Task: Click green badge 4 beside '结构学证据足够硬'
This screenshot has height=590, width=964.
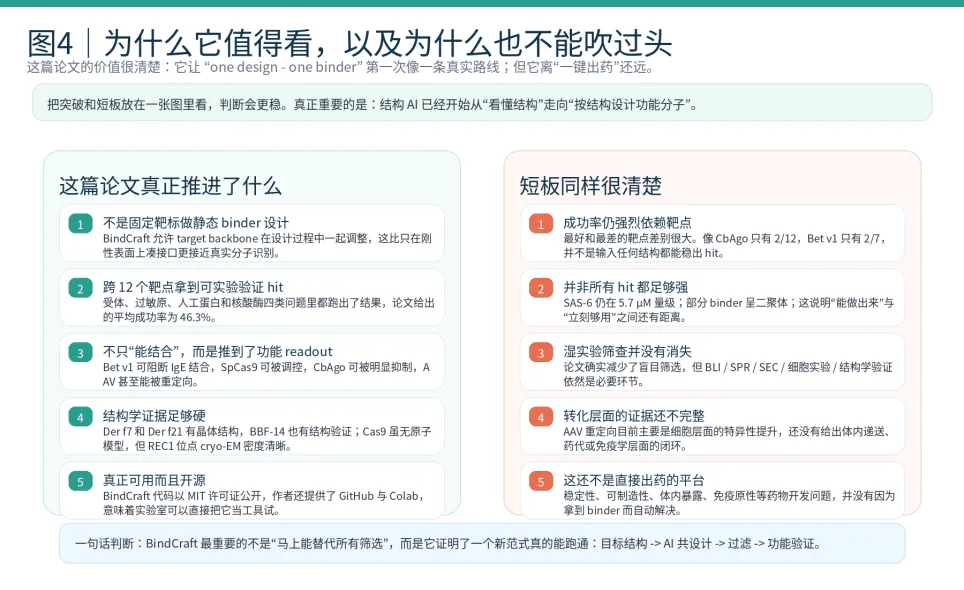Action: (x=80, y=417)
